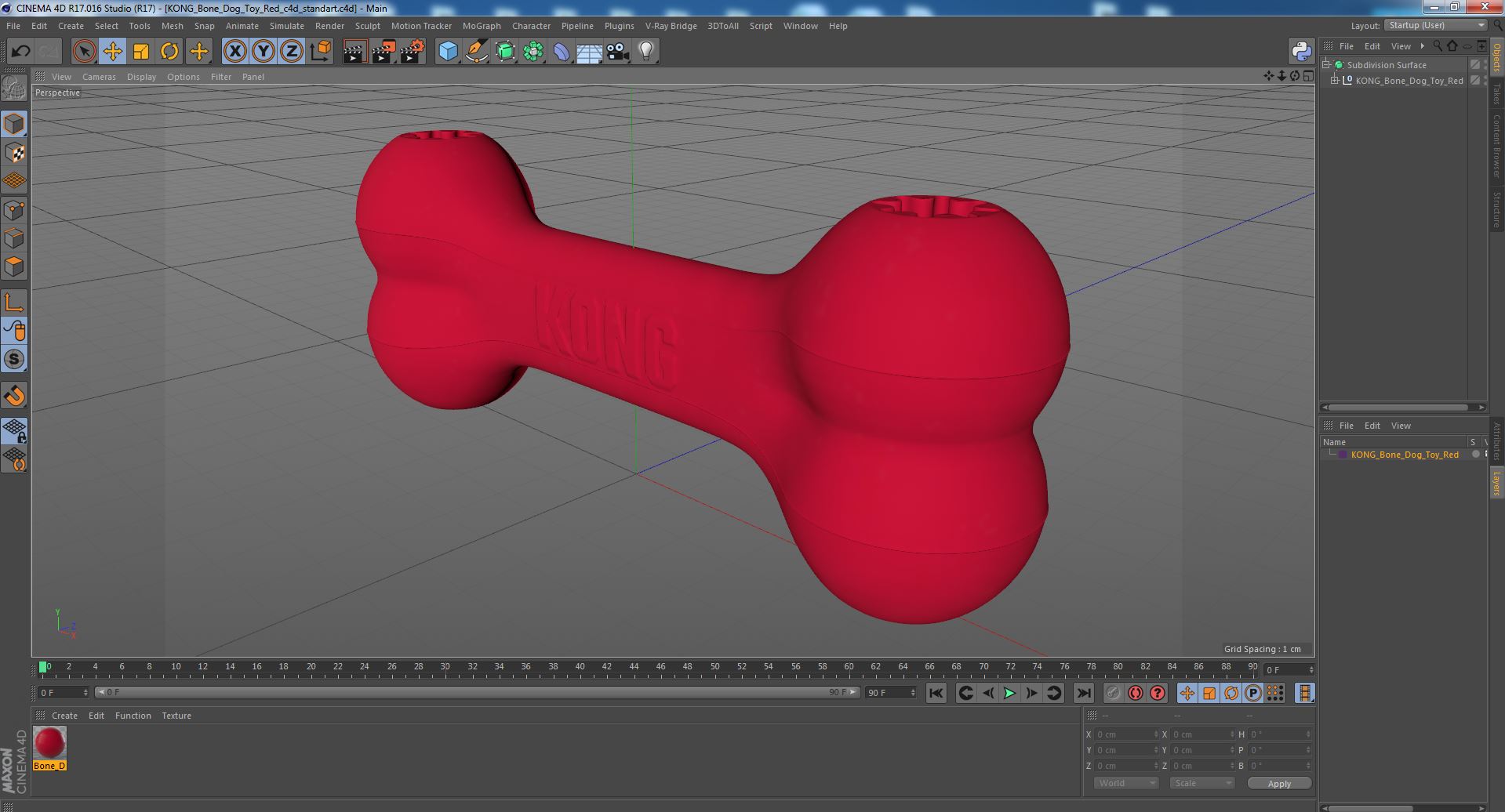Select KONG_Bone_Dog_Toy_Red layer entry

coord(1405,455)
